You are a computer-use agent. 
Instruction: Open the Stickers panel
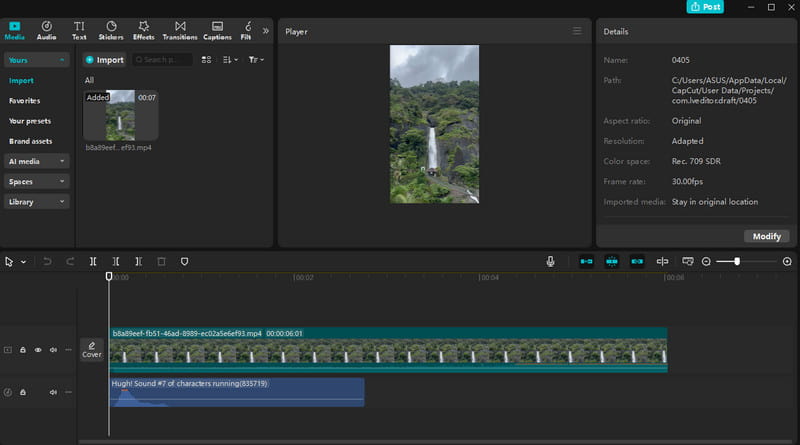click(x=111, y=29)
